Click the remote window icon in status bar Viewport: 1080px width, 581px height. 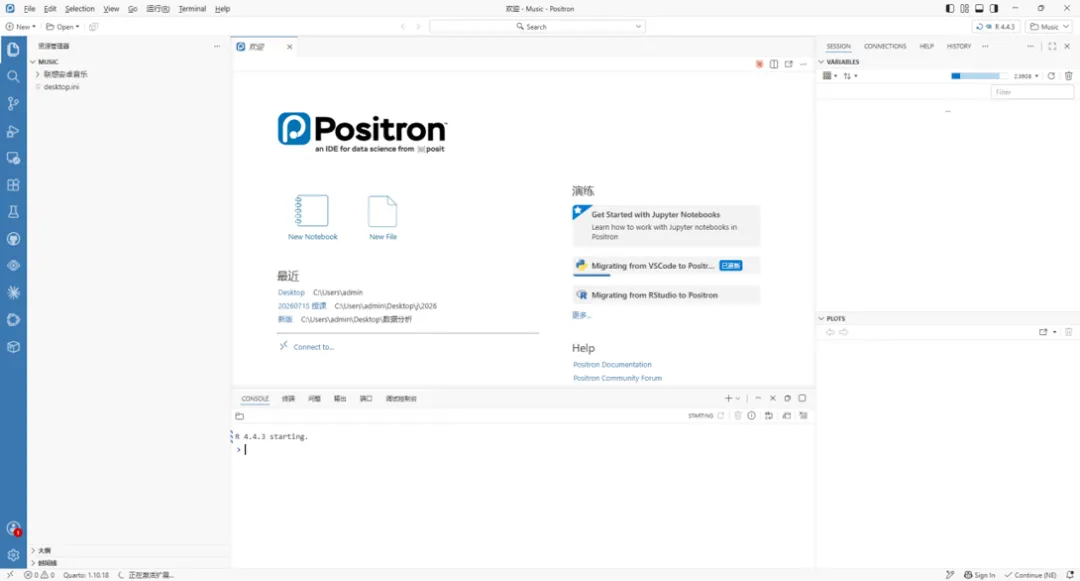pos(10,575)
